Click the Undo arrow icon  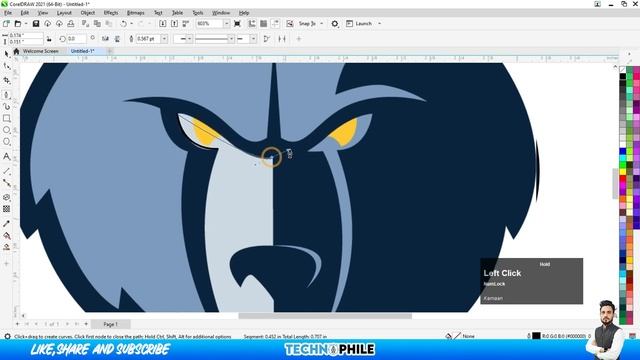click(123, 24)
